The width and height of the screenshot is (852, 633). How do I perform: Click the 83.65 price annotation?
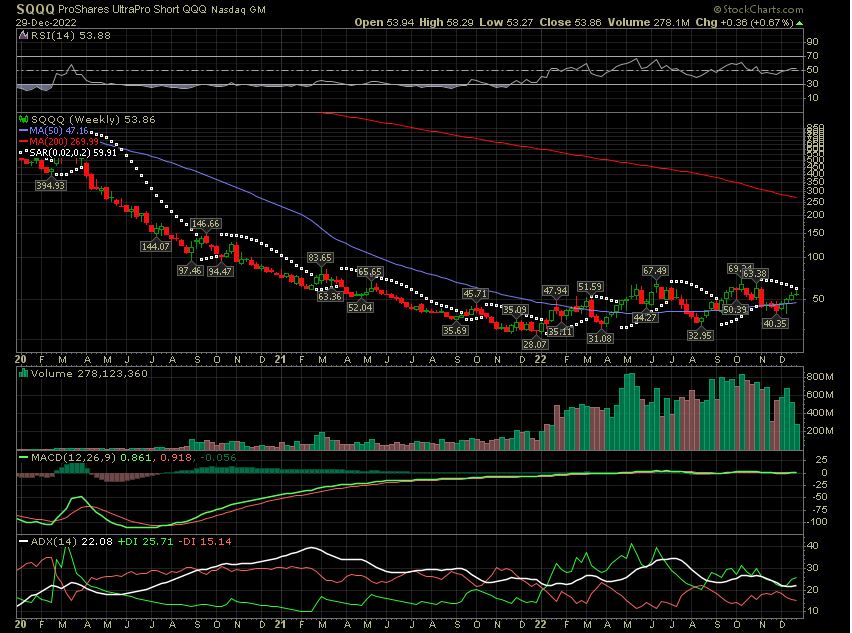tap(320, 258)
